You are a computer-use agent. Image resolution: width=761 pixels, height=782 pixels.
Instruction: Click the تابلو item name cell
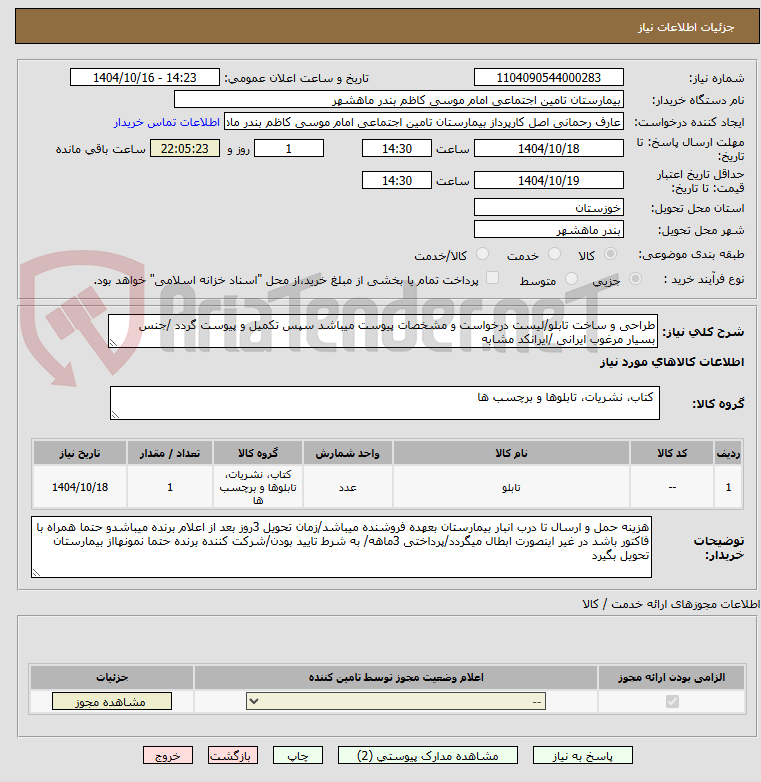(511, 487)
